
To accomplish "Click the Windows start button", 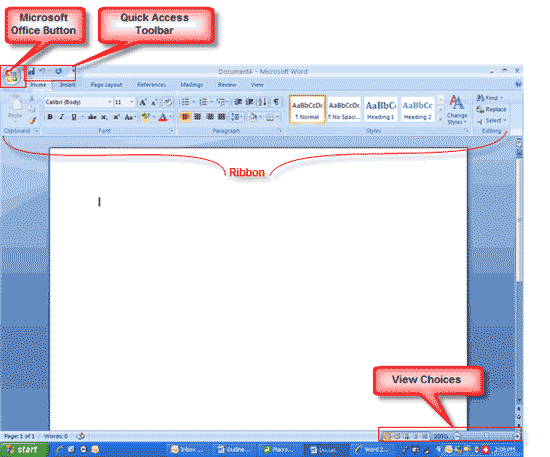I will pos(24,450).
